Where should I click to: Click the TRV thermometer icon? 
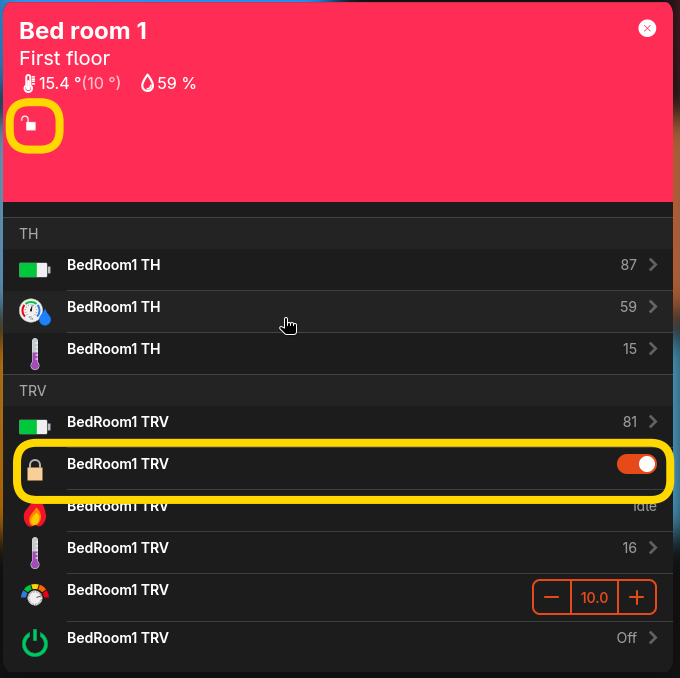click(x=35, y=553)
